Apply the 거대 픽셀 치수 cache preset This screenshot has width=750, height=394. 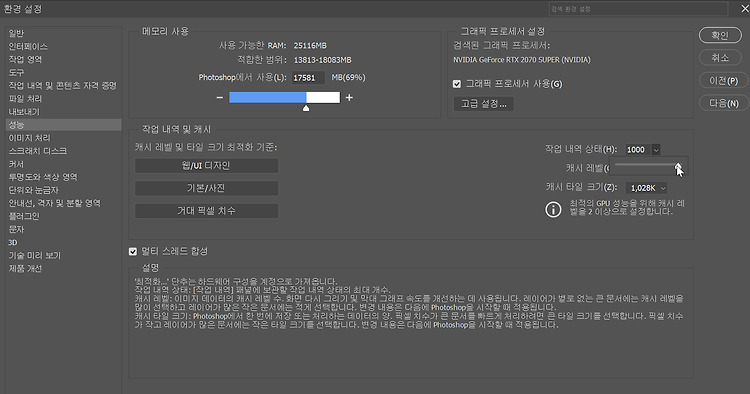[x=206, y=210]
